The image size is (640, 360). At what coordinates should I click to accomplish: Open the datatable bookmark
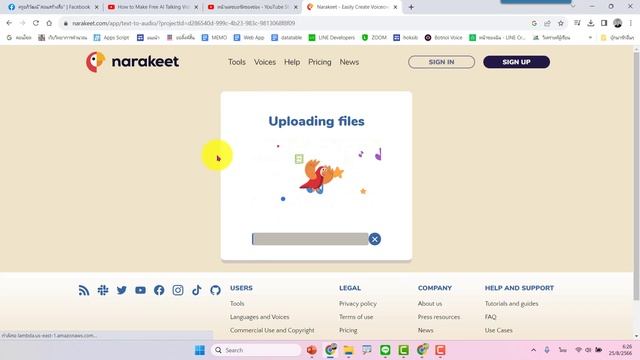(287, 38)
